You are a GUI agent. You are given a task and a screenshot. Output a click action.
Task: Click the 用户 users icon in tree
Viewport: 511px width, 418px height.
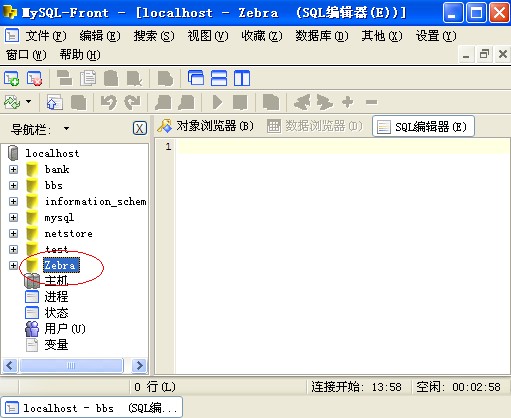(32, 329)
